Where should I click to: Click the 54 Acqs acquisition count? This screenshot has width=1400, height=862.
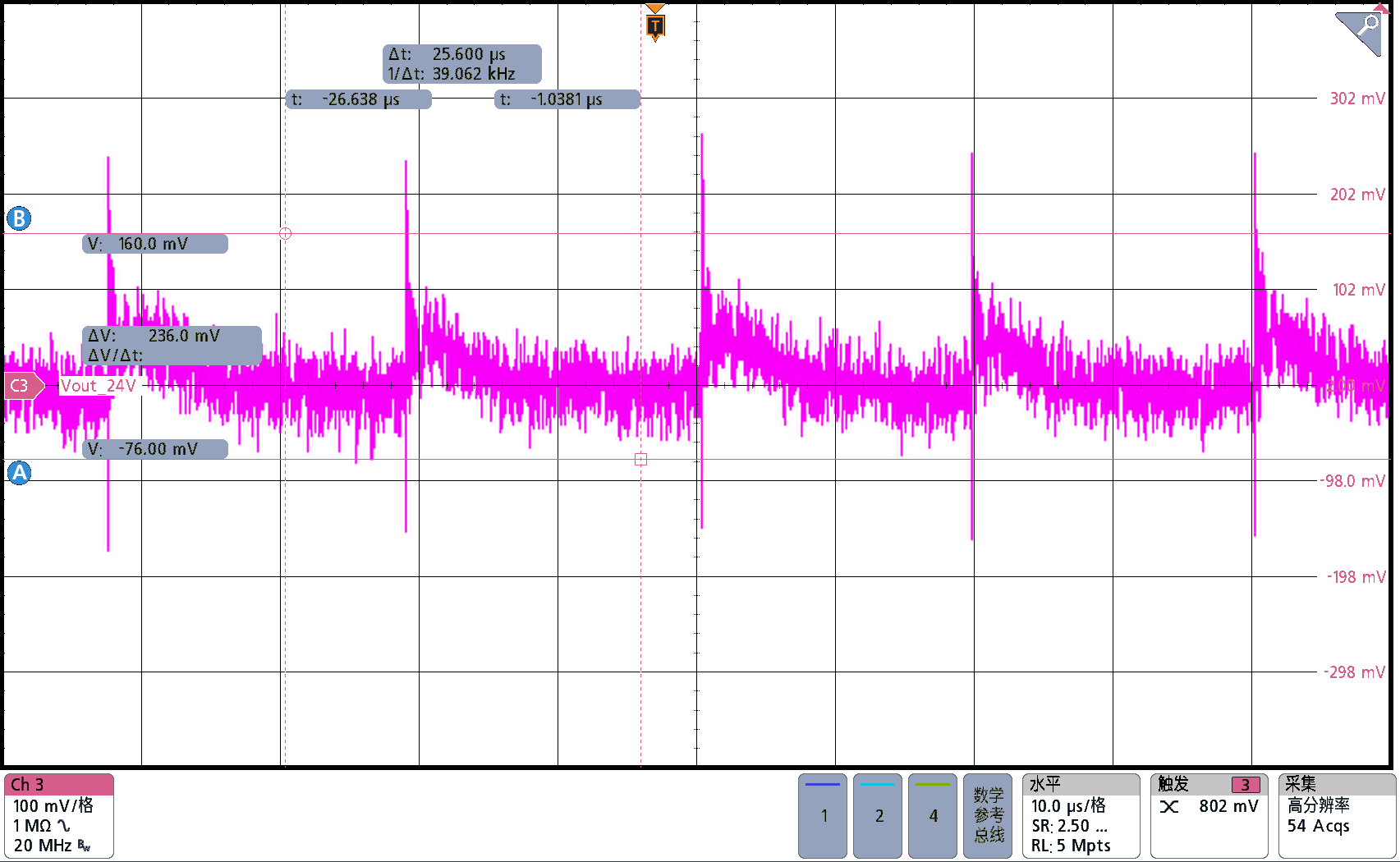pos(1318,826)
